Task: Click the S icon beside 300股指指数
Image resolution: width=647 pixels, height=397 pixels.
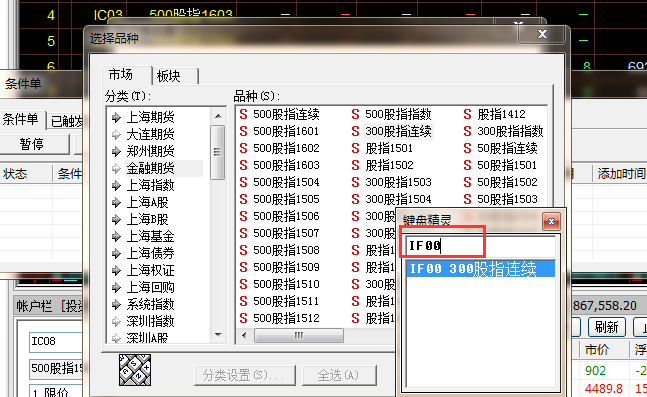Action: [x=467, y=131]
